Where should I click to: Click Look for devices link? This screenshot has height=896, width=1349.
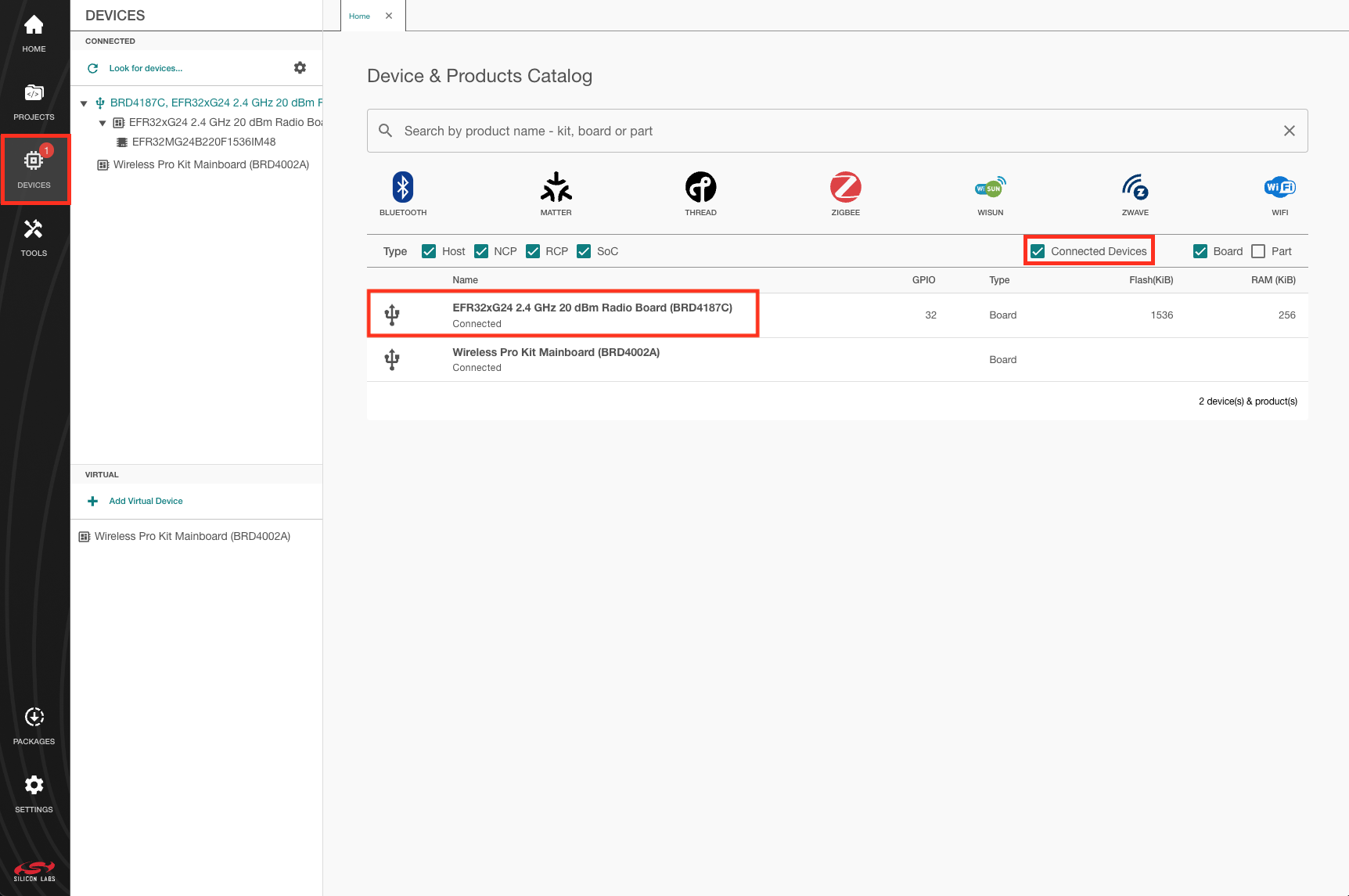pos(146,68)
